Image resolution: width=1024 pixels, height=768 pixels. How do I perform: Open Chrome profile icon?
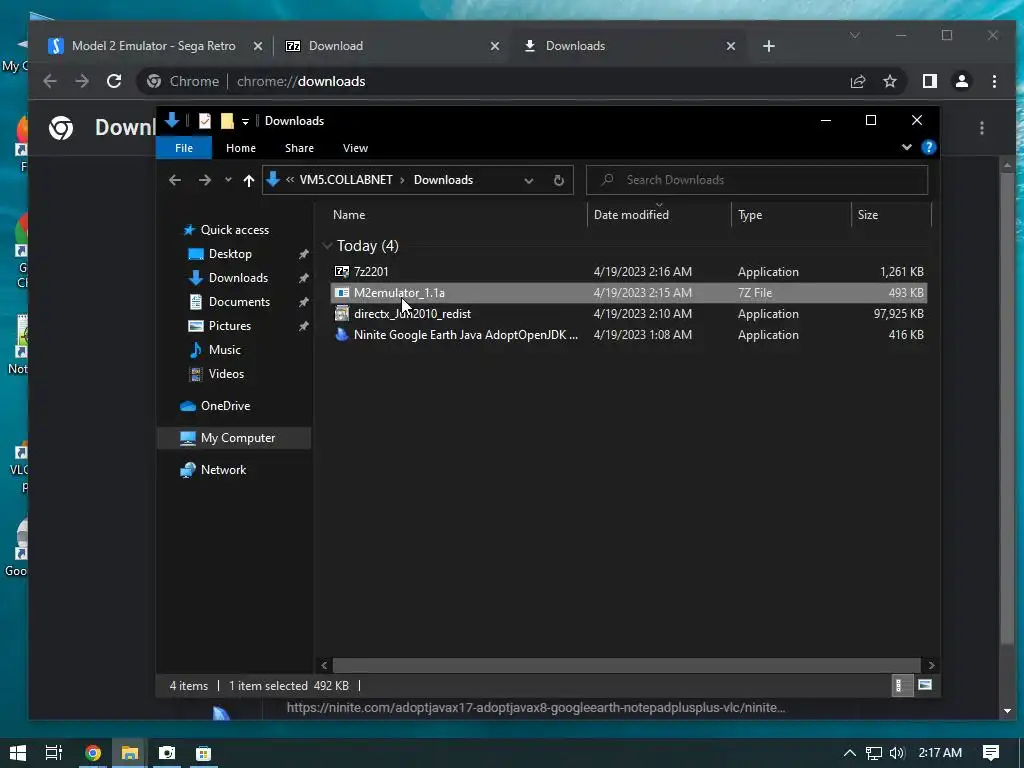pos(962,82)
